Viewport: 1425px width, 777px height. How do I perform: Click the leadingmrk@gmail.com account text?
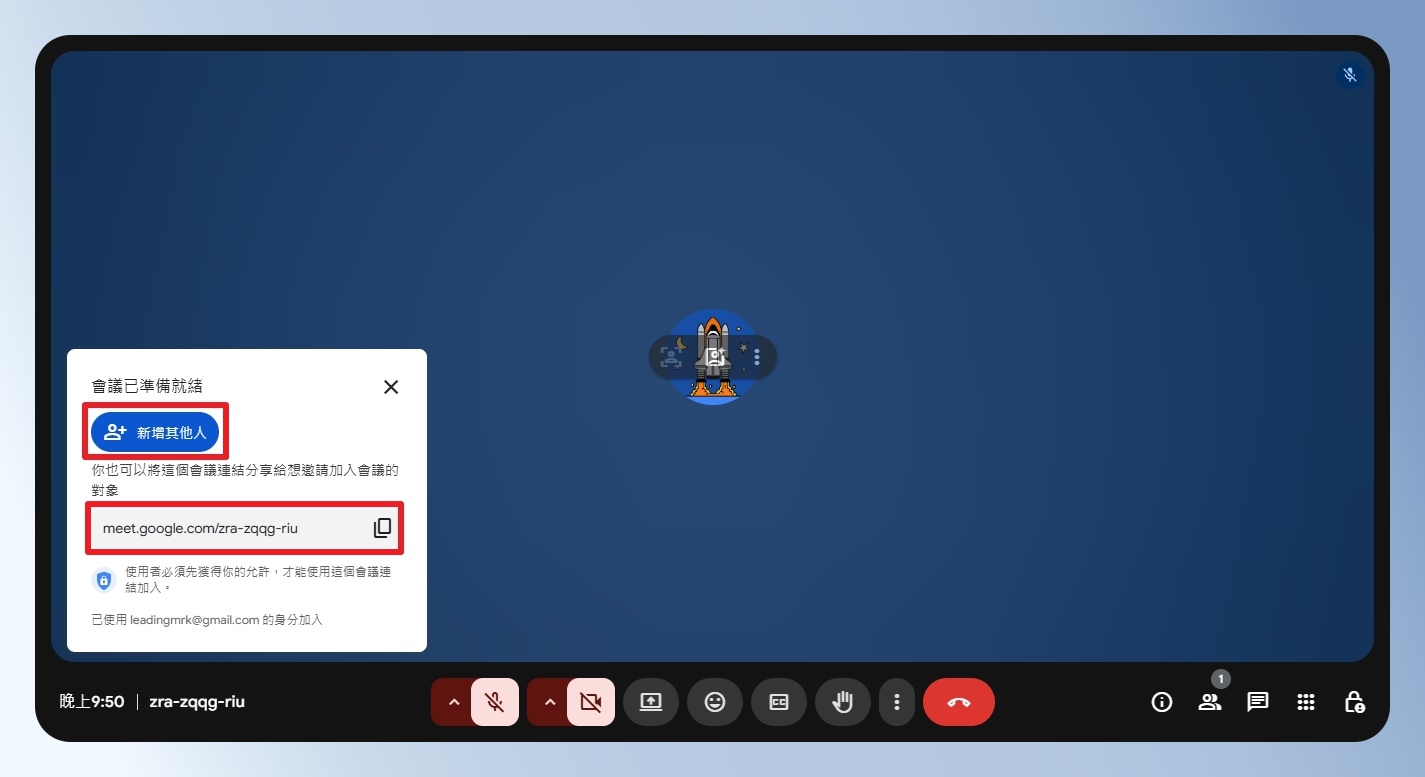(195, 620)
